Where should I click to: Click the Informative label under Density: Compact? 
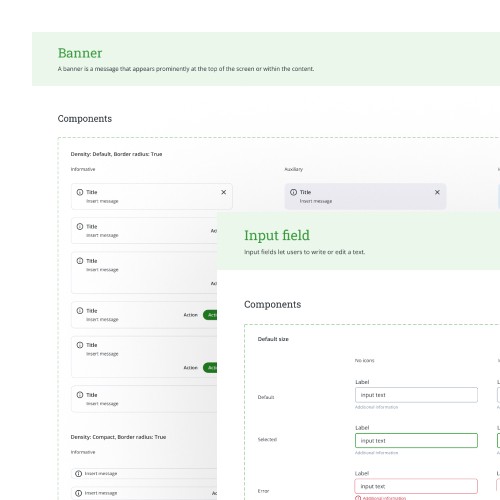click(x=83, y=452)
